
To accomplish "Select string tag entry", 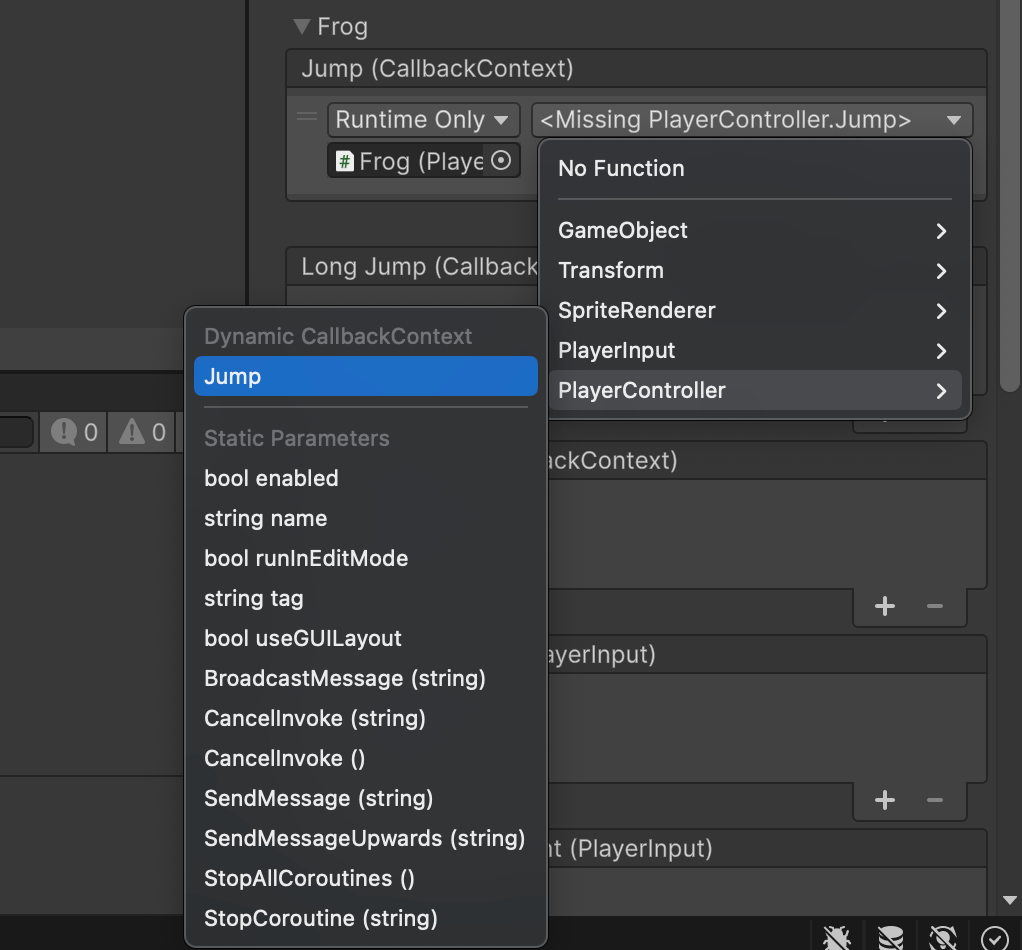I will pos(366,598).
